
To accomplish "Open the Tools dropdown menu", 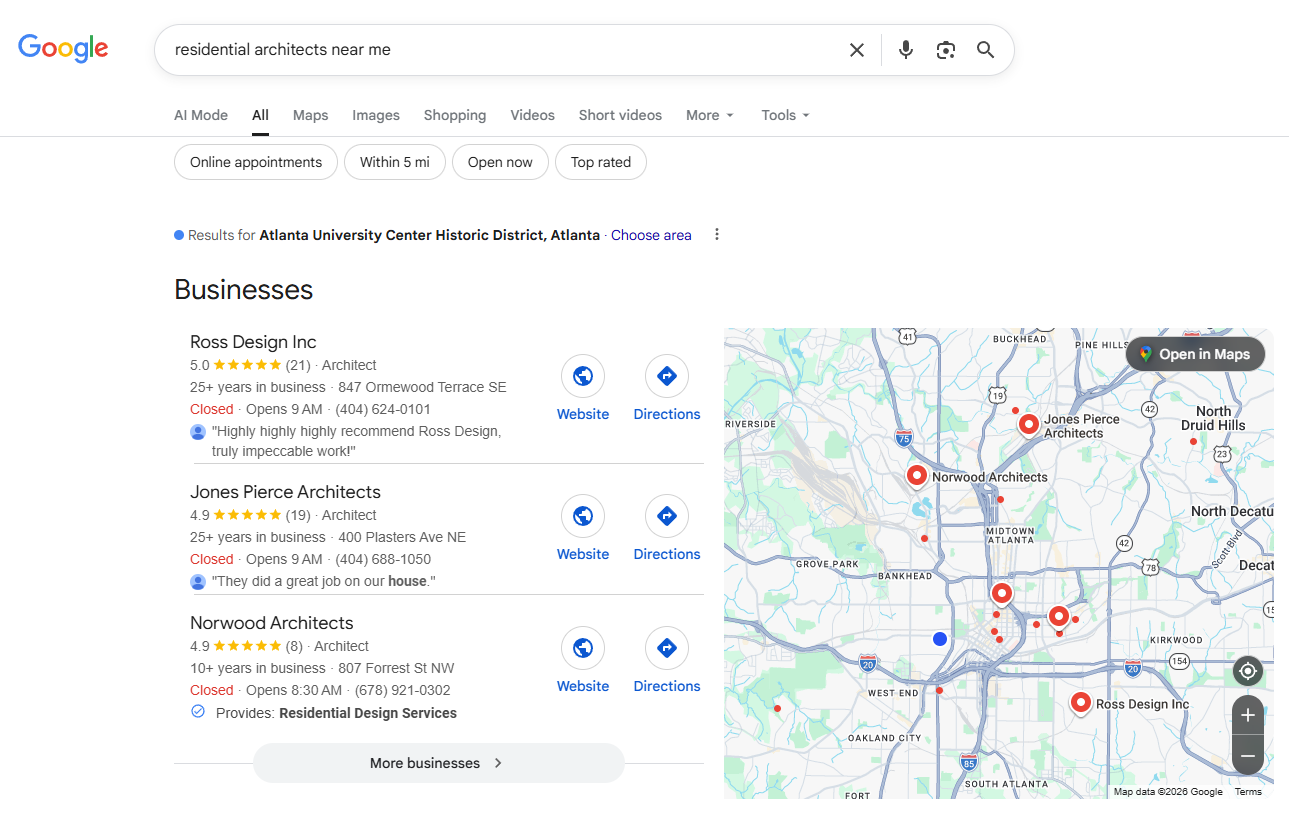I will click(785, 115).
